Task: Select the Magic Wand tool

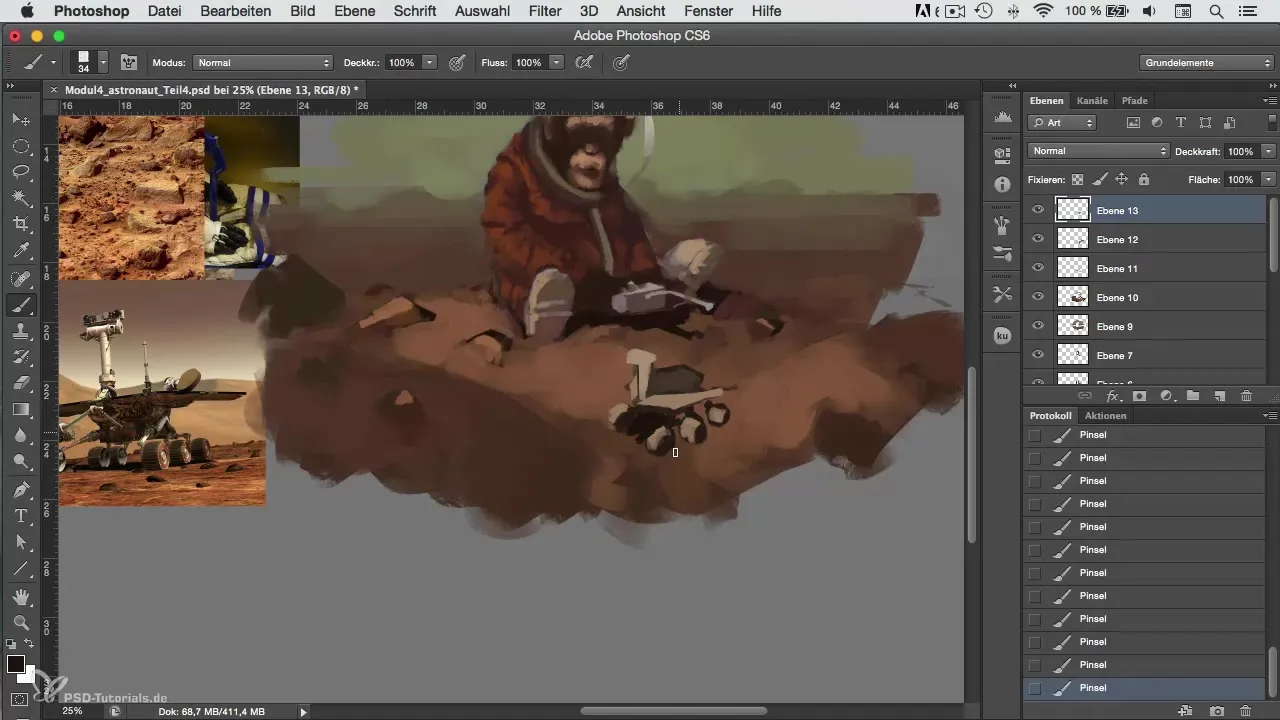Action: pyautogui.click(x=20, y=198)
